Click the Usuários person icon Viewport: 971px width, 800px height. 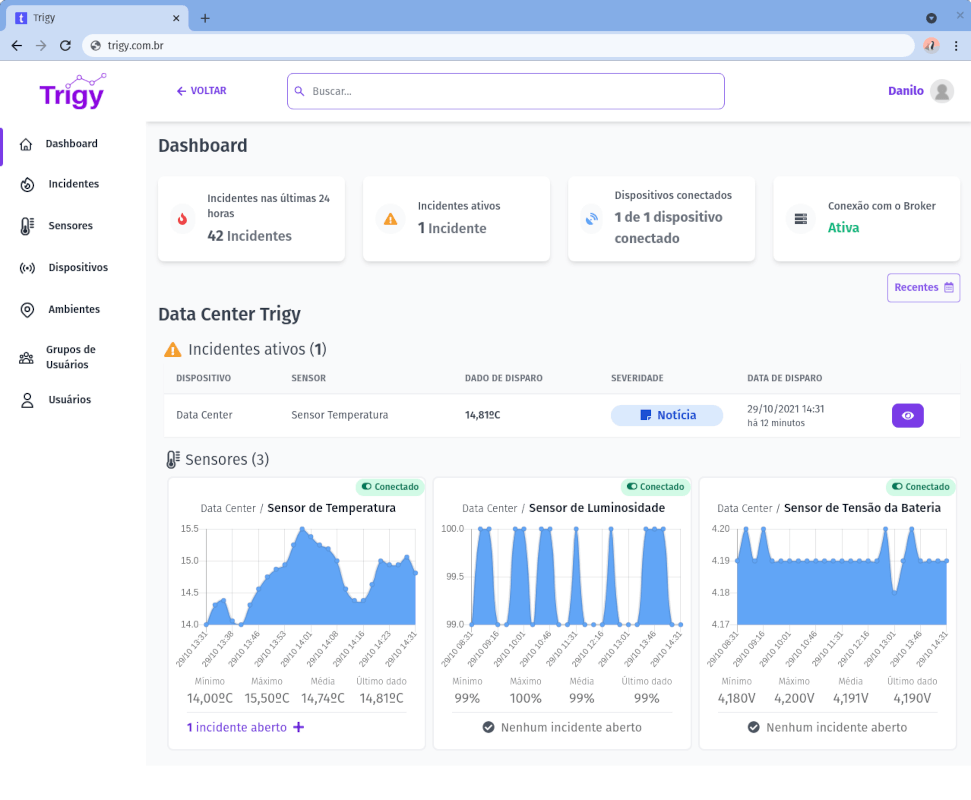27,400
